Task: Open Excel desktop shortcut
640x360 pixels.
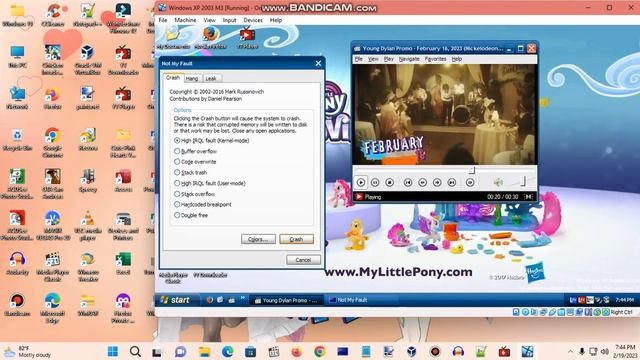Action: tap(123, 264)
